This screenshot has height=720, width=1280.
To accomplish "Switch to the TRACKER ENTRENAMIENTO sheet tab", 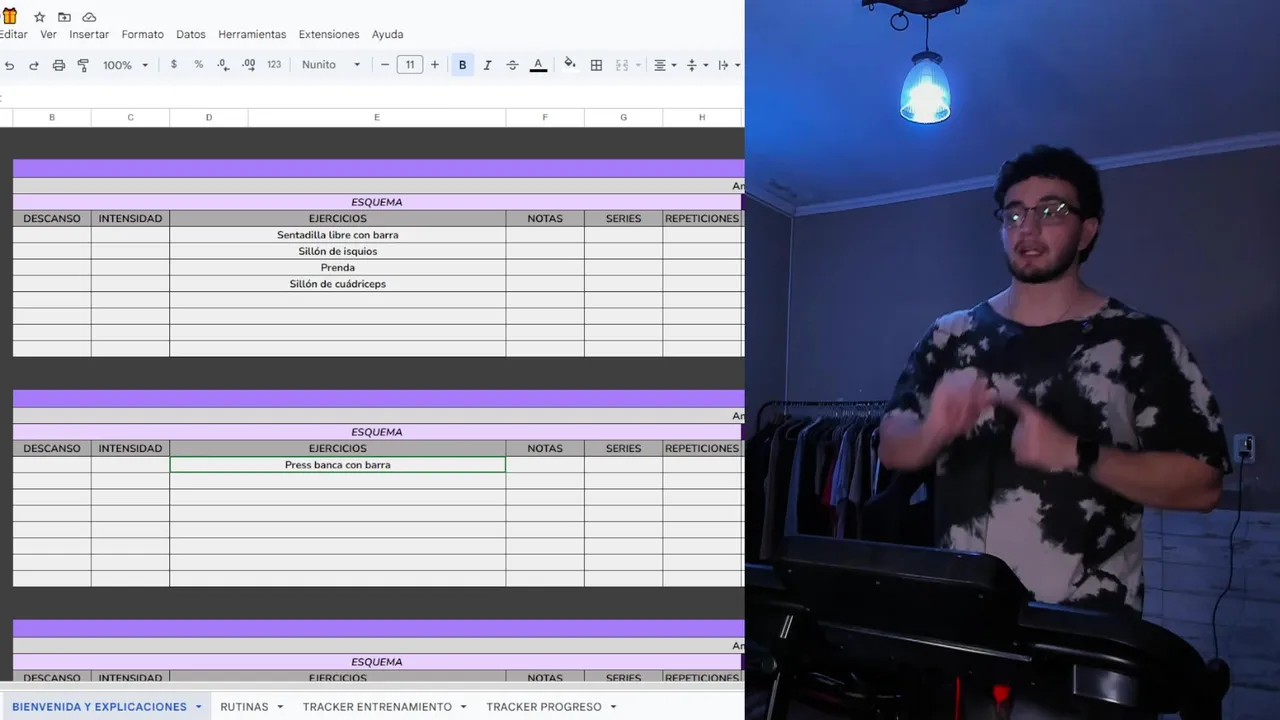I will [x=377, y=707].
